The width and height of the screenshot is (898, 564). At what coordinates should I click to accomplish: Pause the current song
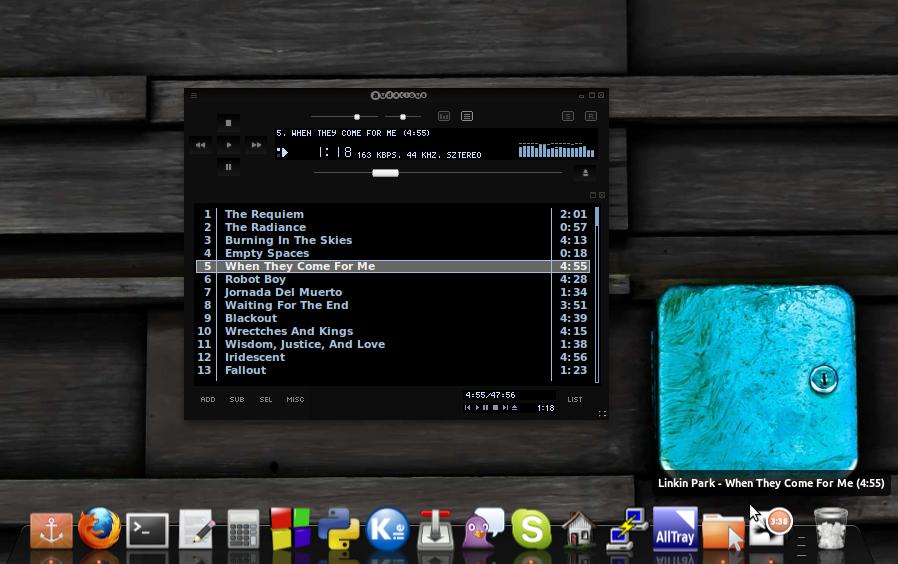click(229, 167)
